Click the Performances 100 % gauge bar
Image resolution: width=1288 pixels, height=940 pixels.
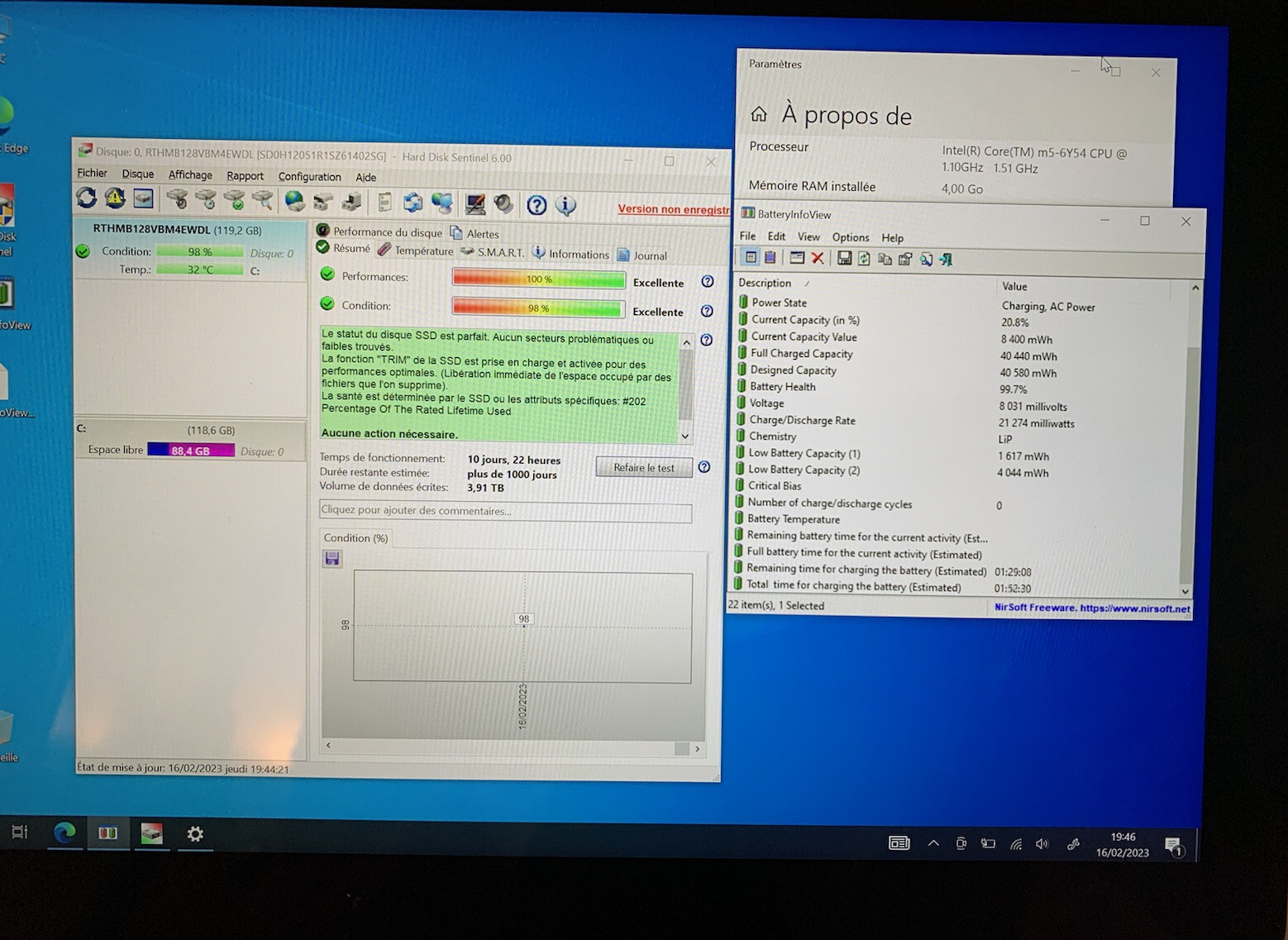click(x=539, y=279)
